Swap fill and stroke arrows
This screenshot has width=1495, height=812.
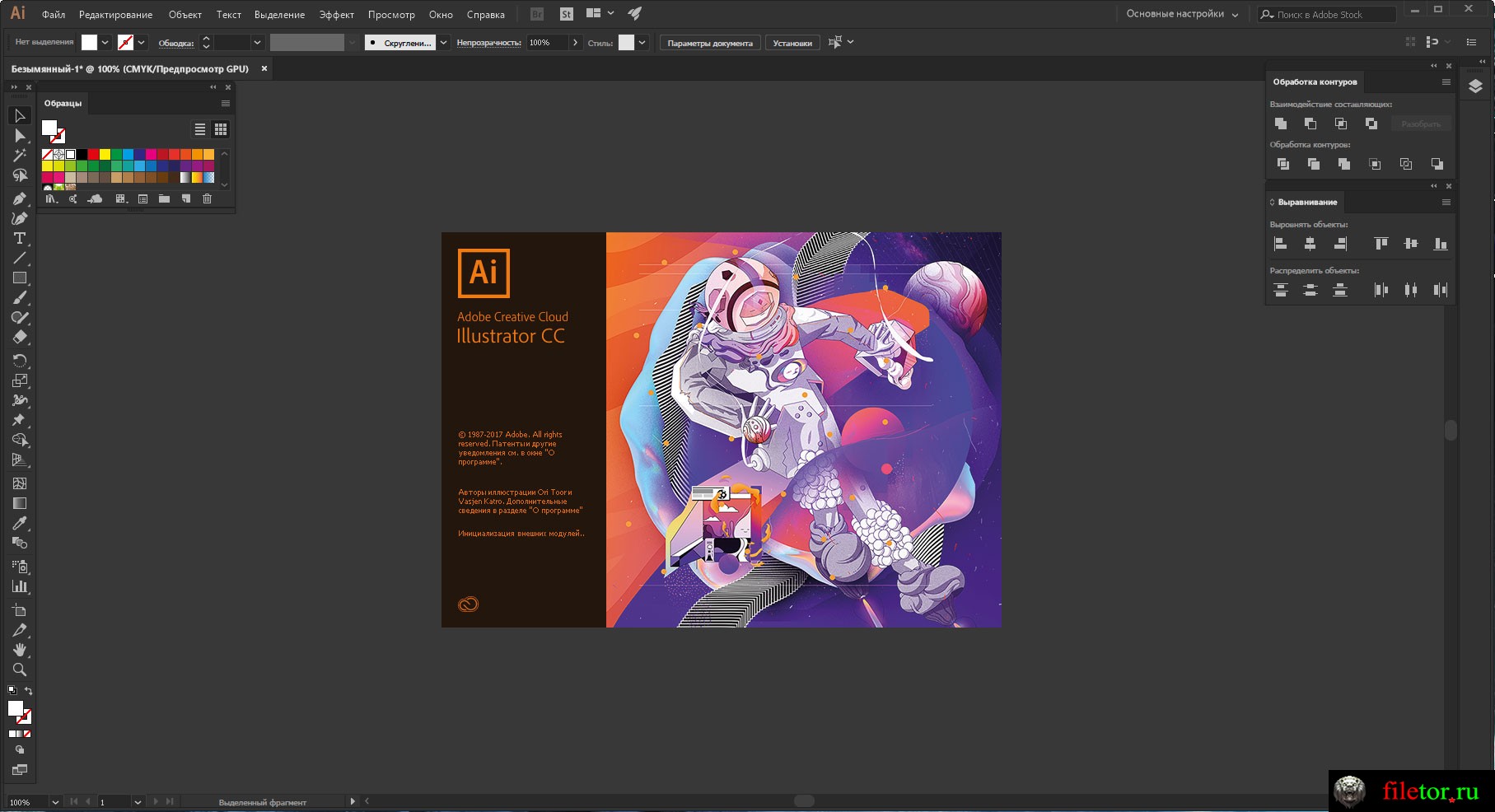[x=29, y=691]
